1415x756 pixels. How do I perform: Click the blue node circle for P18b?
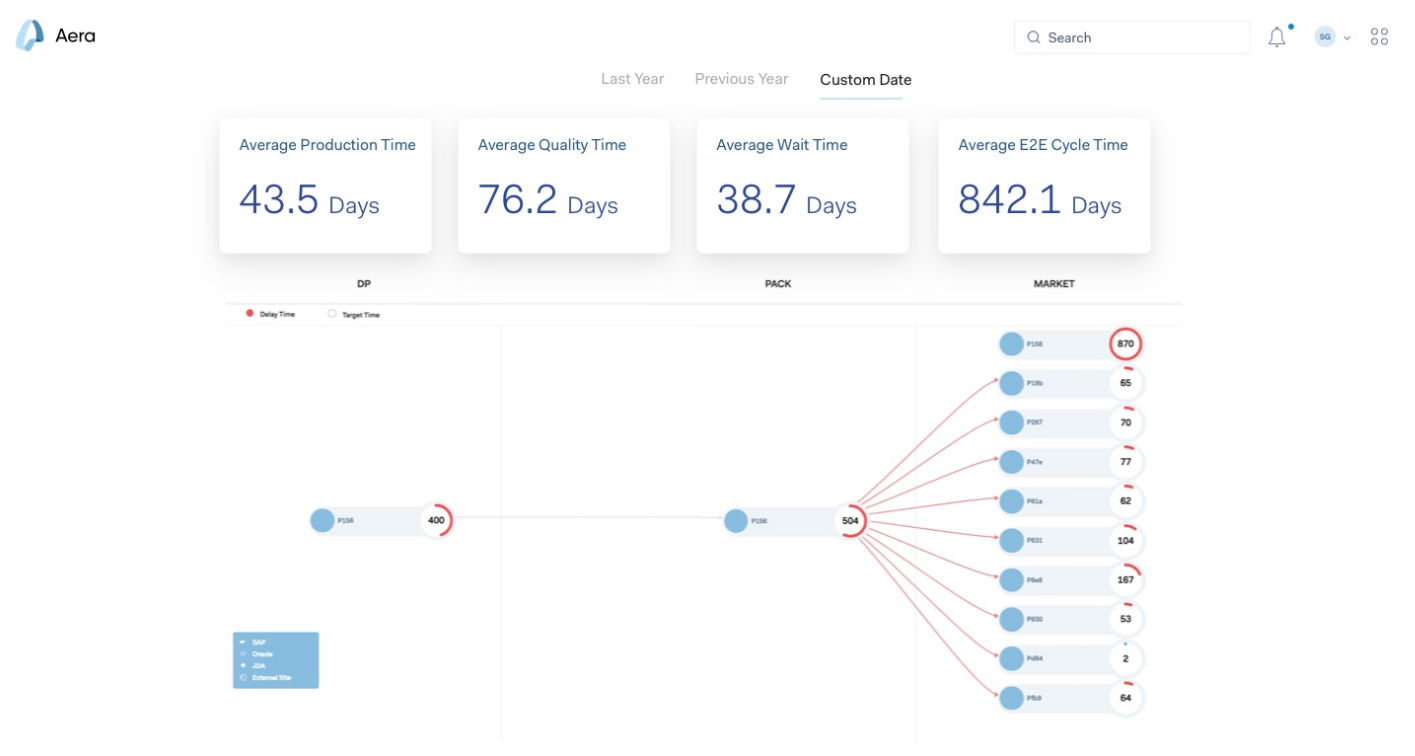pyautogui.click(x=1011, y=383)
